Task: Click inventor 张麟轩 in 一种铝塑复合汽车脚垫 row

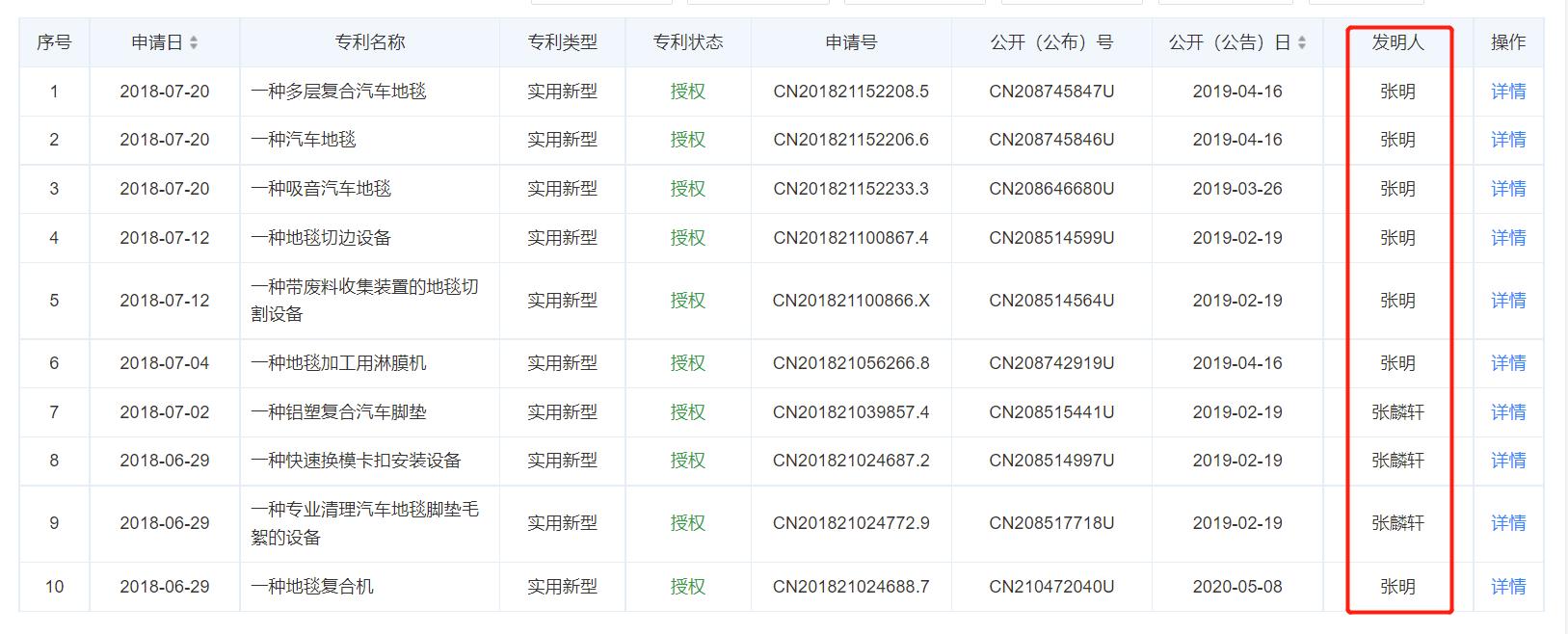Action: tap(1397, 412)
